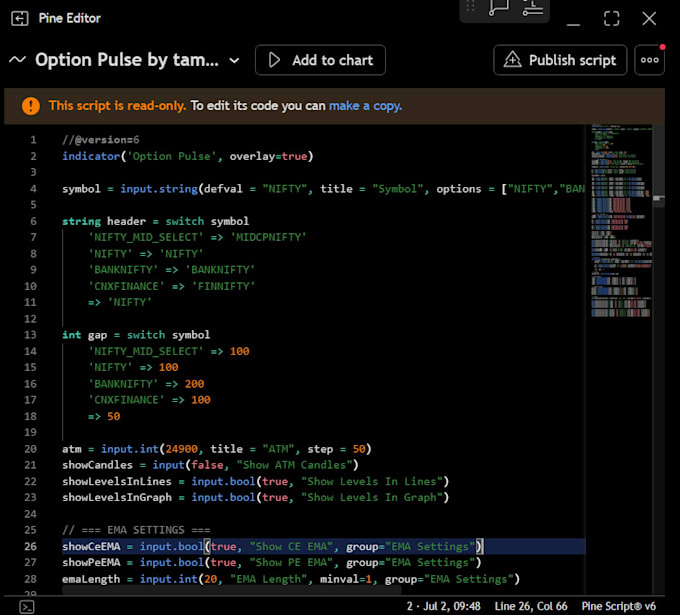The image size is (680, 615).
Task: Click the value 24900 in the atm line
Action: pos(181,449)
